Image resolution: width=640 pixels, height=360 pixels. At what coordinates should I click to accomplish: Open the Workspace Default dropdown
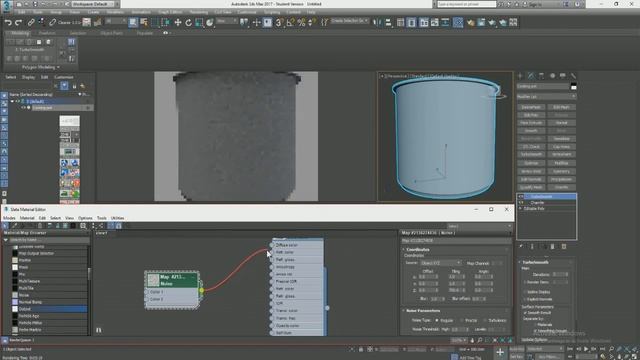point(95,4)
